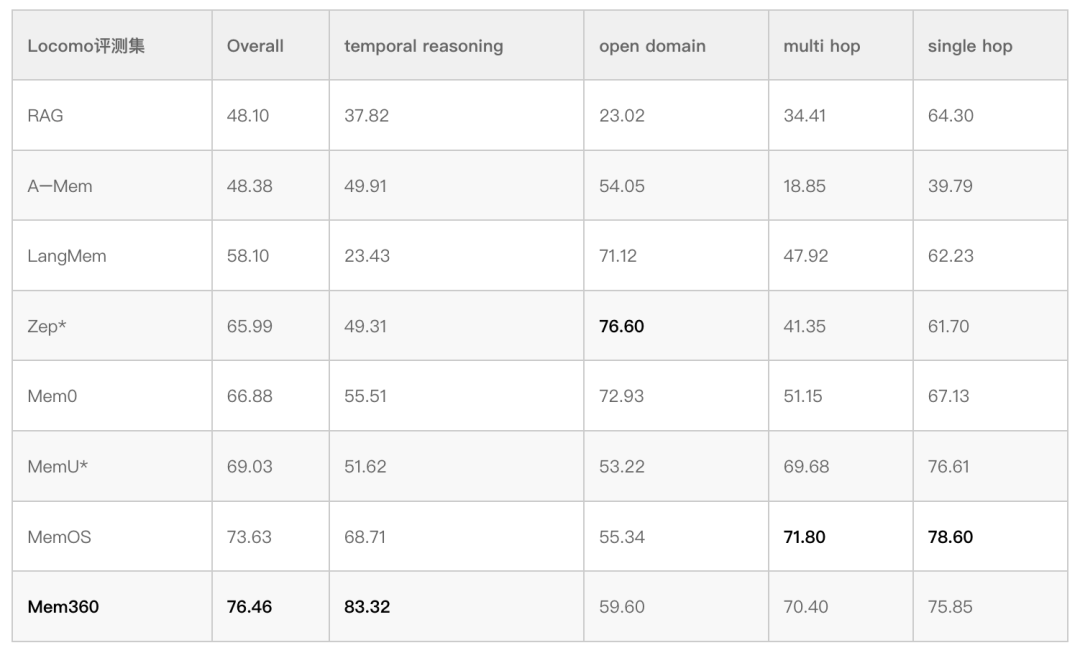This screenshot has height=653, width=1080.
Task: Click Zep* open domain value 76.60
Action: tap(621, 326)
